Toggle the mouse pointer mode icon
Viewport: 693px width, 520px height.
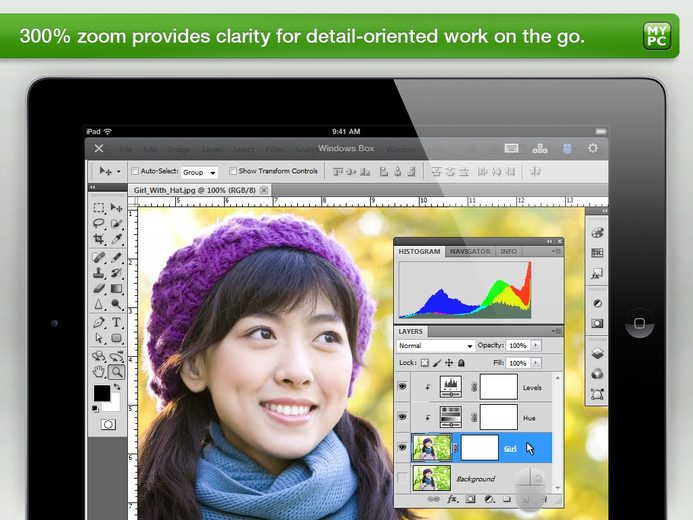pos(567,148)
